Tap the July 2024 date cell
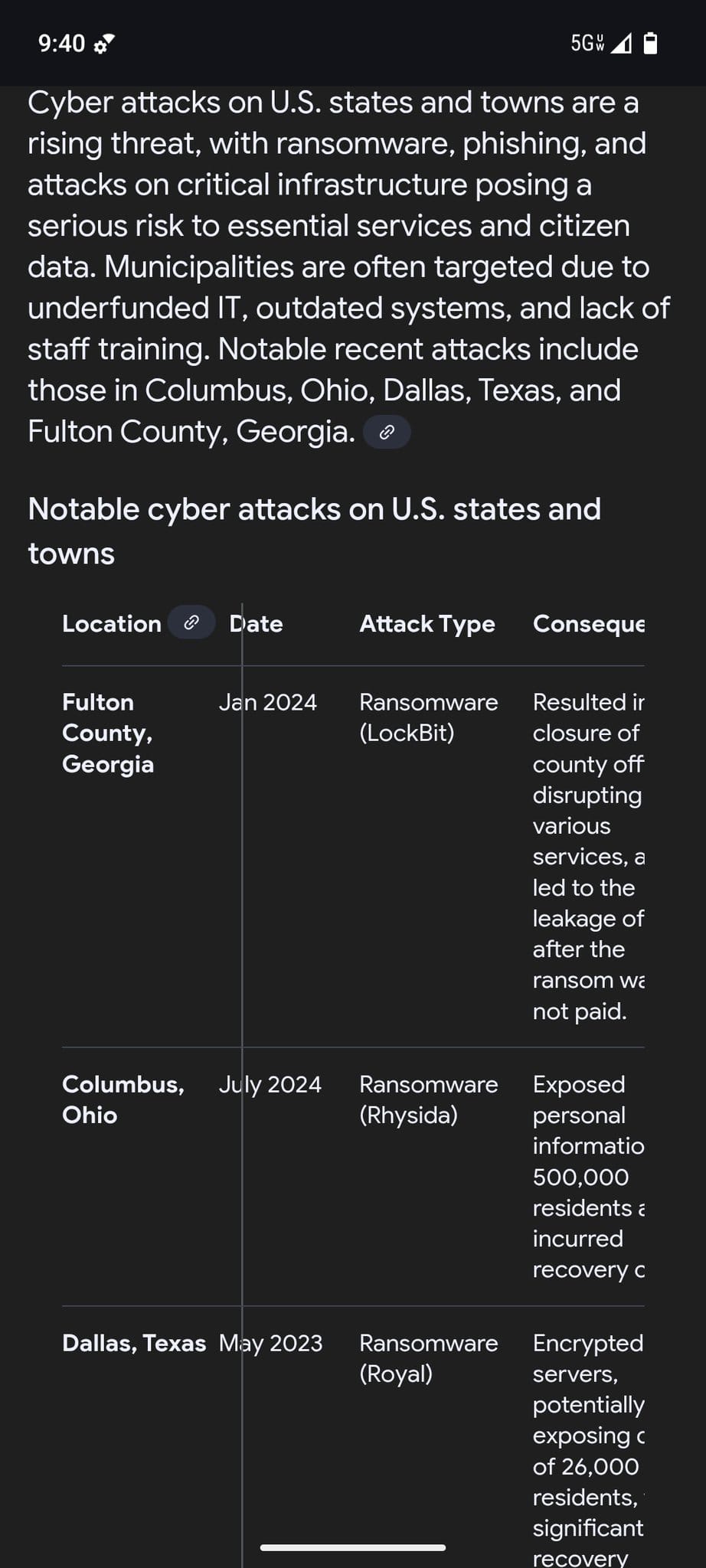 270,1084
